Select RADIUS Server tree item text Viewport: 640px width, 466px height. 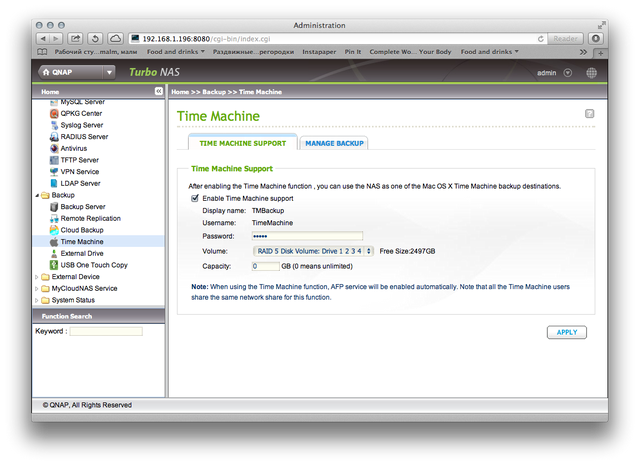[84, 137]
